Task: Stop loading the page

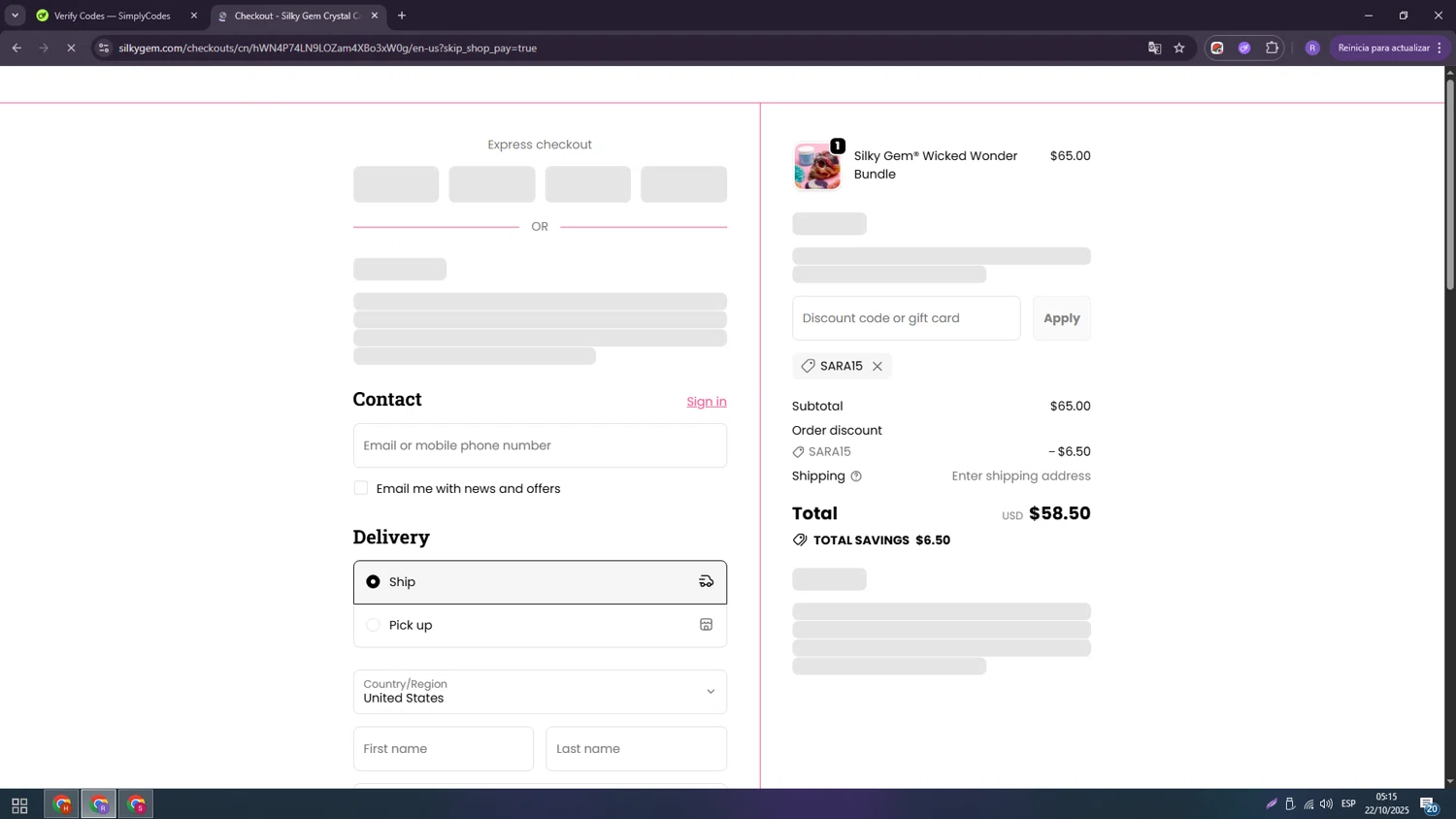Action: [71, 48]
